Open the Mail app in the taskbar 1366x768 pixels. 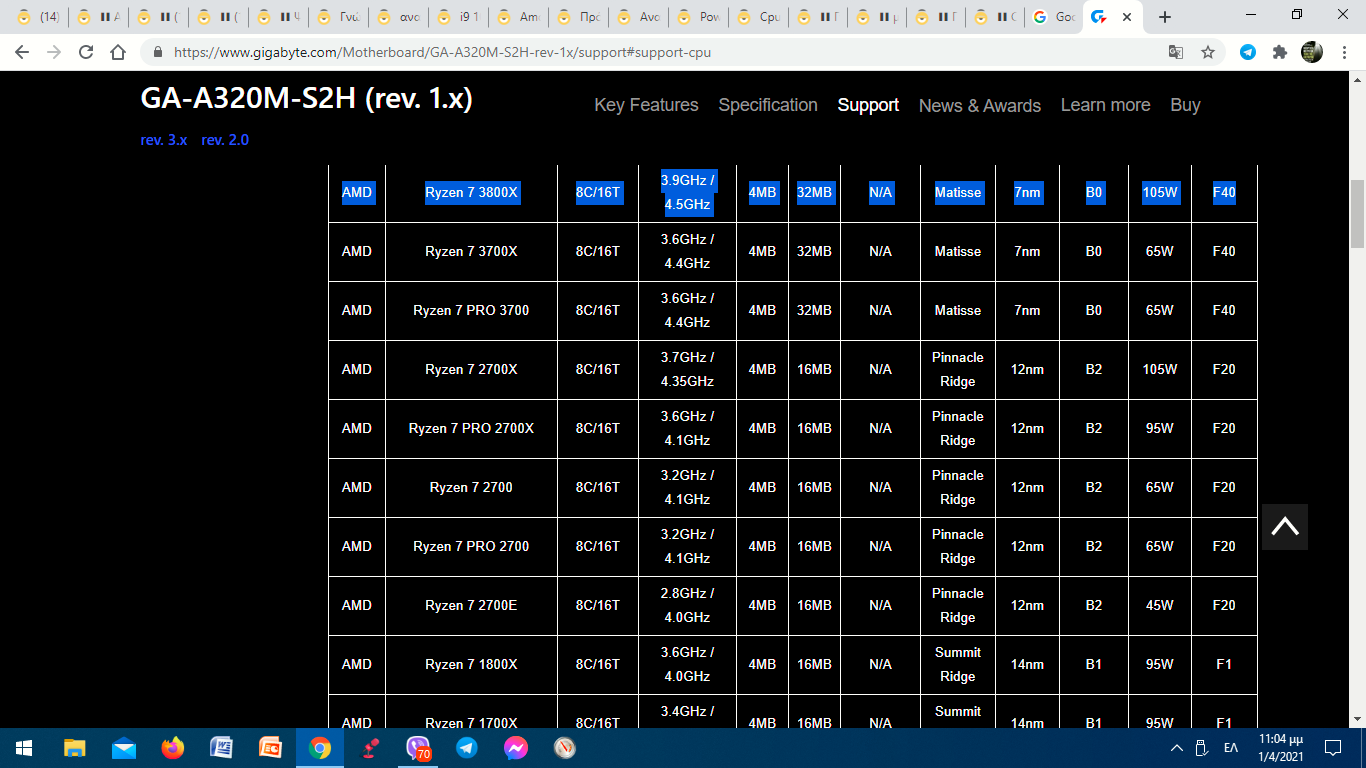coord(124,748)
